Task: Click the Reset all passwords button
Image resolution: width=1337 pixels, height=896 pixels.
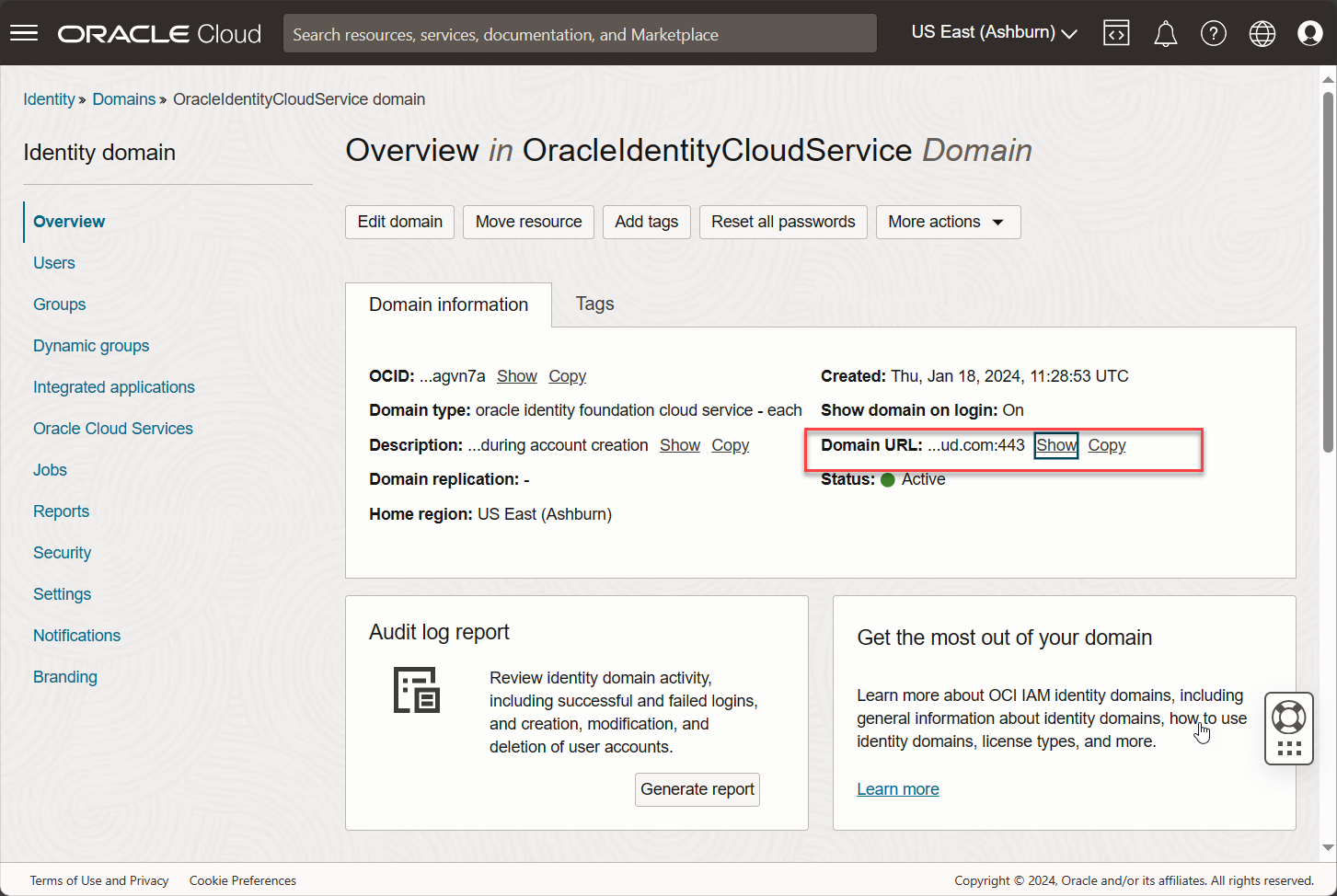Action: (x=783, y=222)
